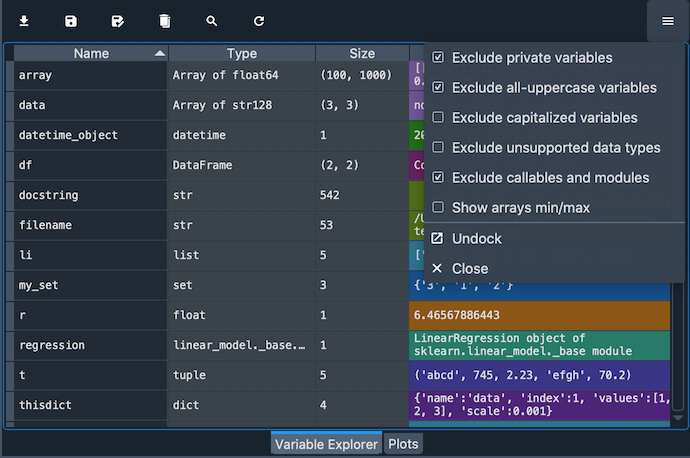
Task: Select the Variable Explorer tab
Action: [x=326, y=444]
